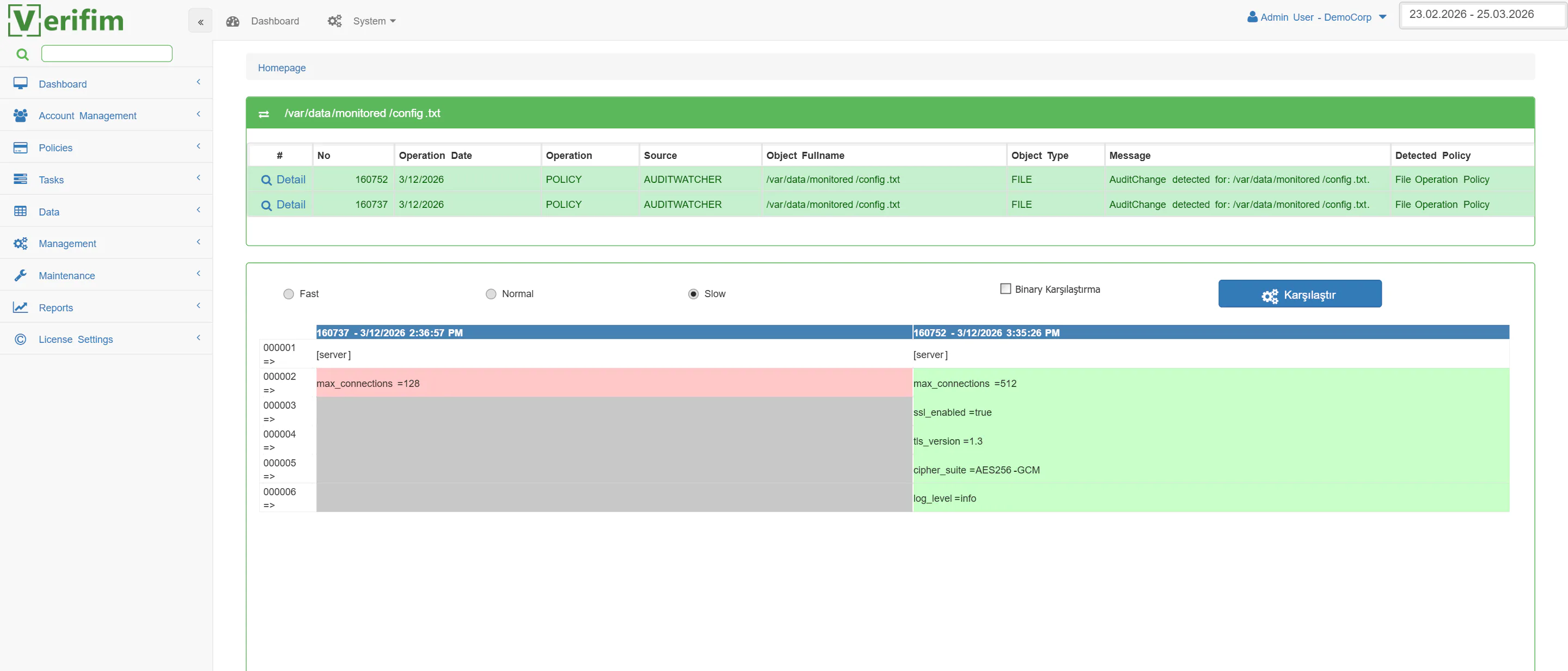Select the Fast comparison radio button
Viewport: 1568px width, 671px height.
tap(289, 294)
